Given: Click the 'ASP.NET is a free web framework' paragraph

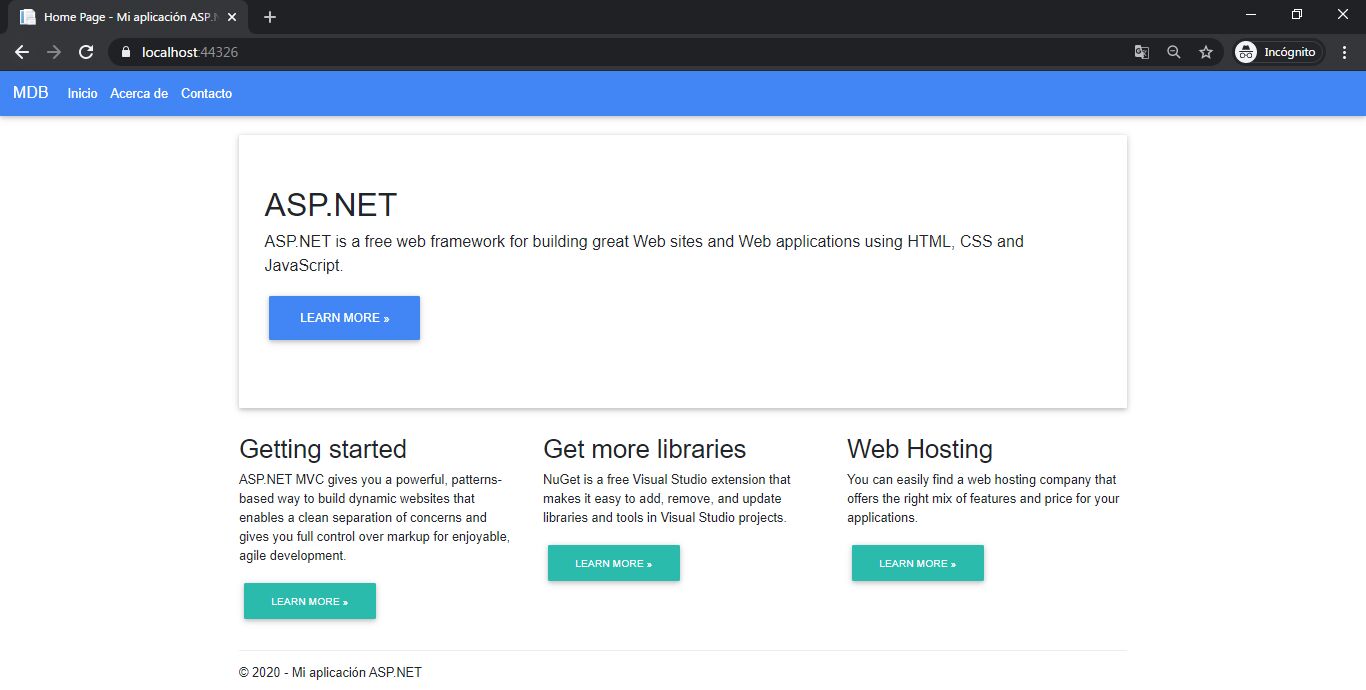Looking at the screenshot, I should coord(644,254).
